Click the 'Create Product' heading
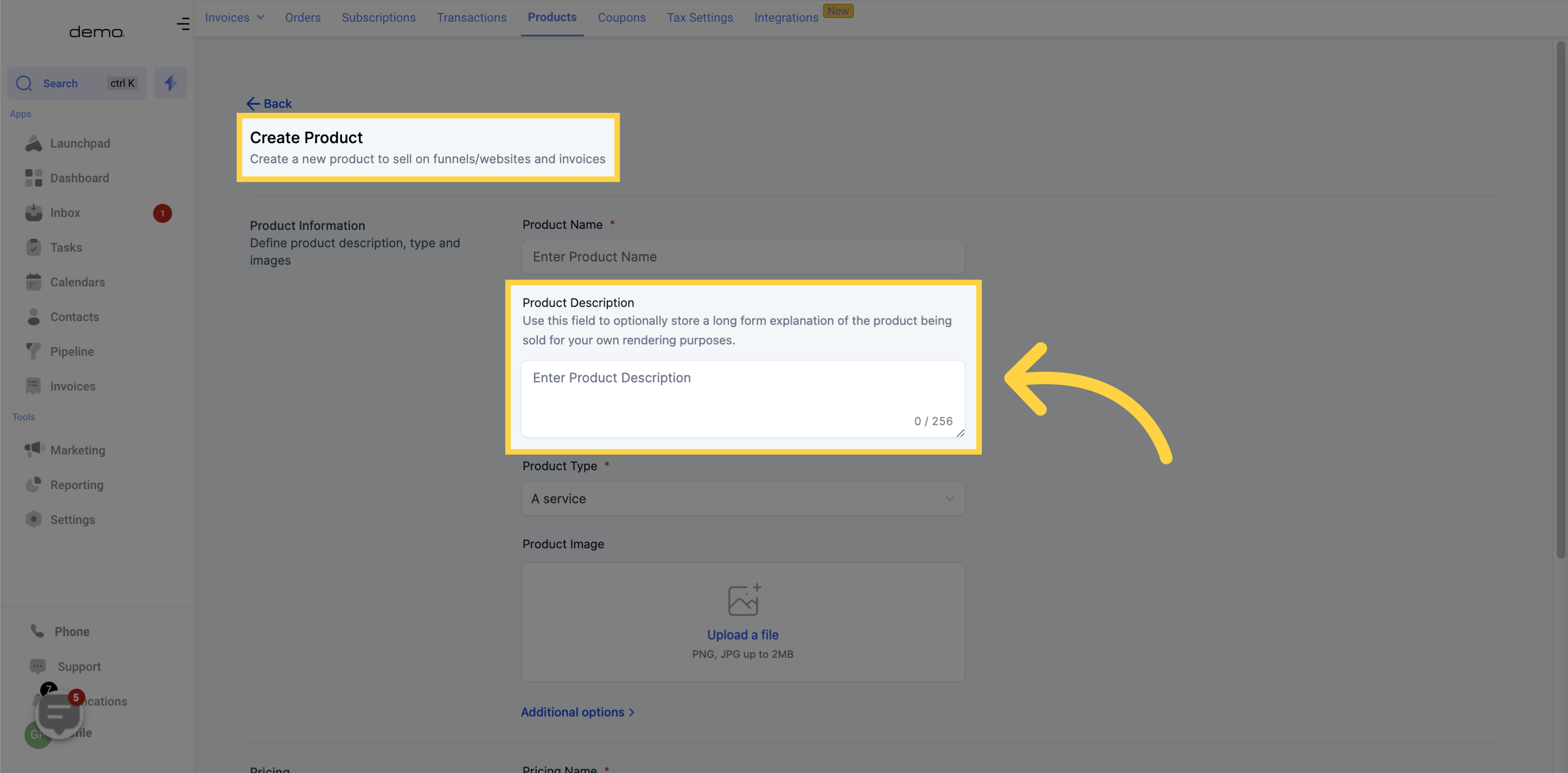The width and height of the screenshot is (1568, 773). pos(306,138)
